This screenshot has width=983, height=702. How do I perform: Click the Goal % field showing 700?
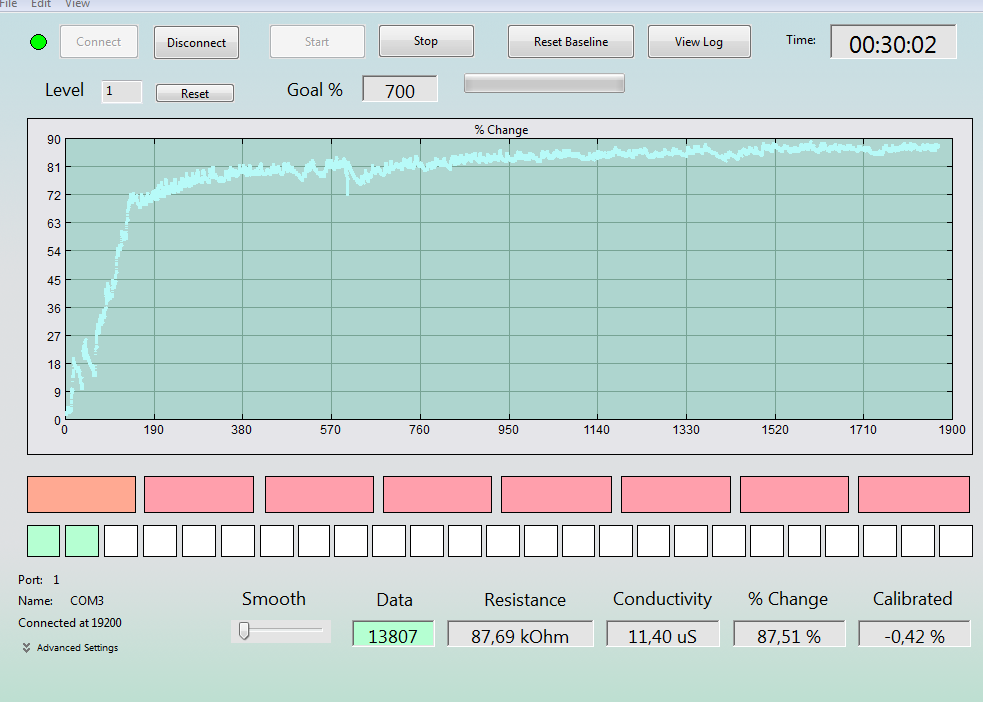coord(400,90)
